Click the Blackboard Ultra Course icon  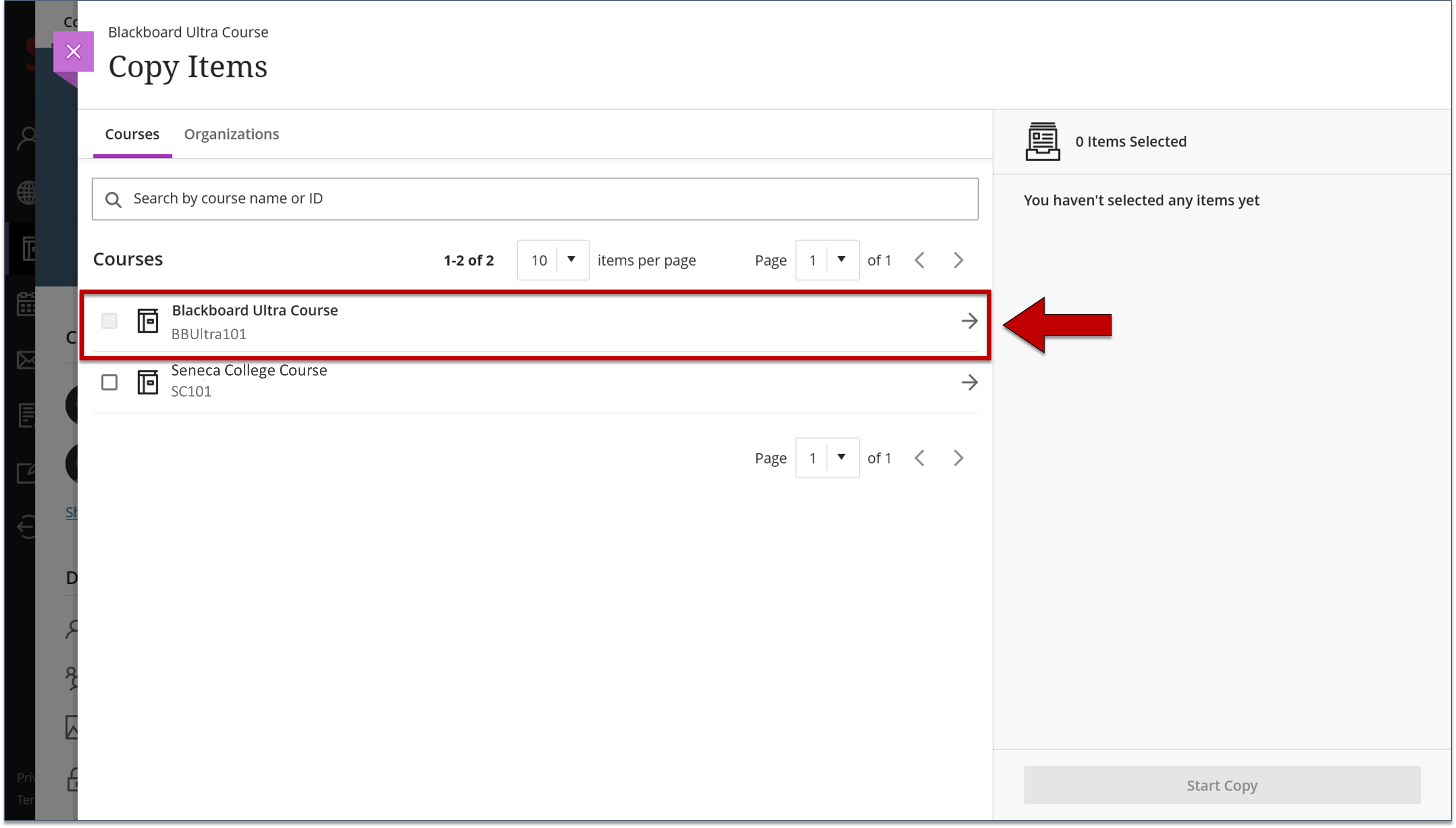click(148, 321)
